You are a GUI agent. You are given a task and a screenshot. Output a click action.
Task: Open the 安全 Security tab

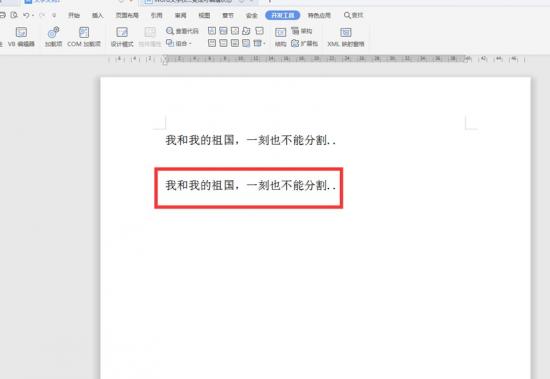pyautogui.click(x=251, y=15)
